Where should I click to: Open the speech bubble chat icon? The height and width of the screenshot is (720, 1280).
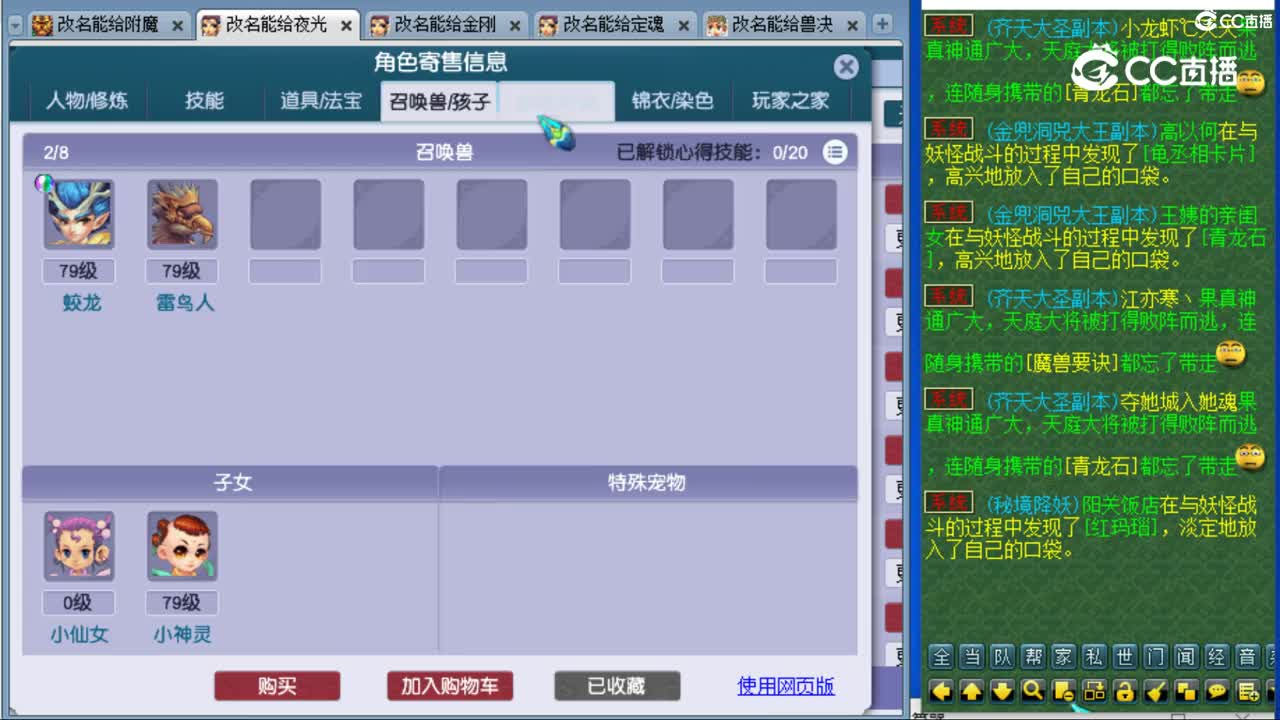pyautogui.click(x=1217, y=690)
